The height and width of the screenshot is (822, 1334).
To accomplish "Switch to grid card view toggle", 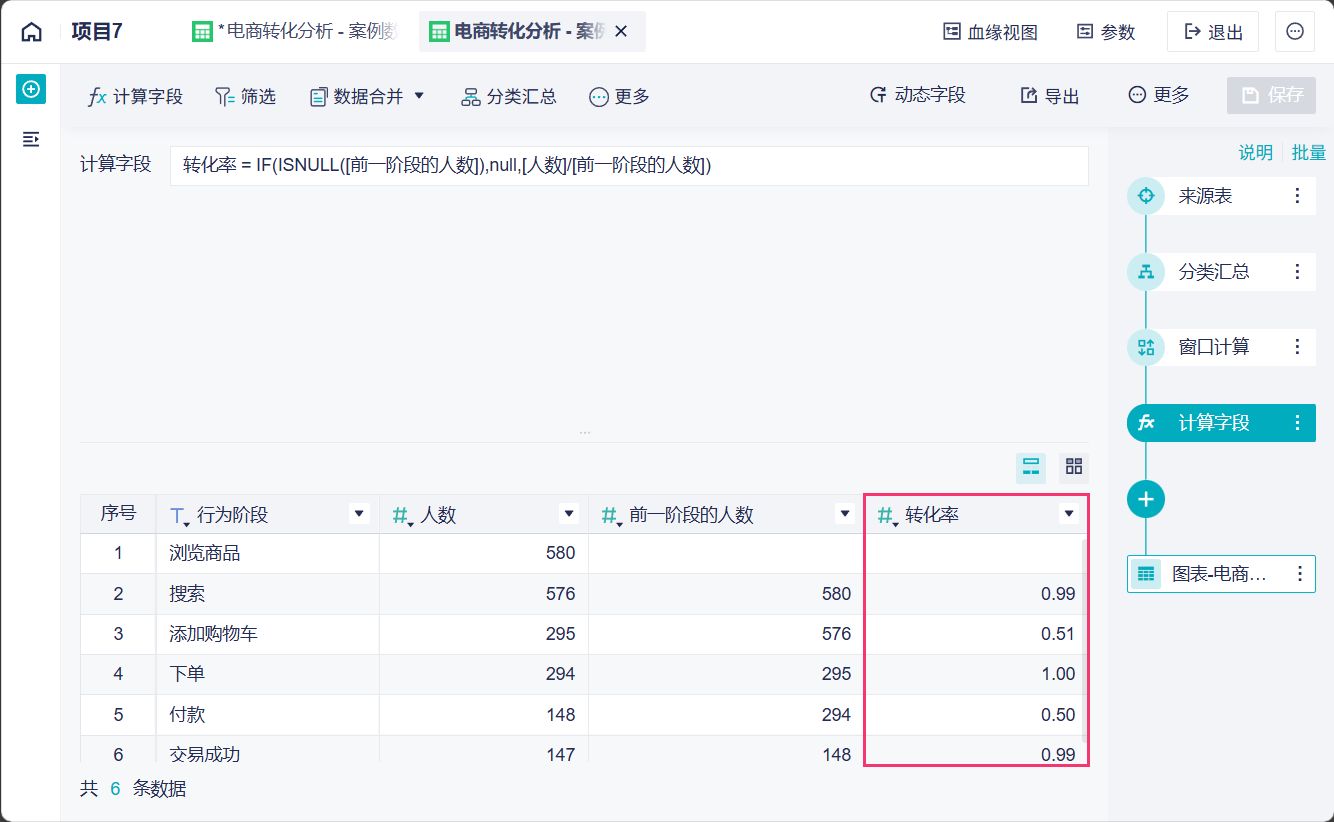I will [x=1074, y=467].
